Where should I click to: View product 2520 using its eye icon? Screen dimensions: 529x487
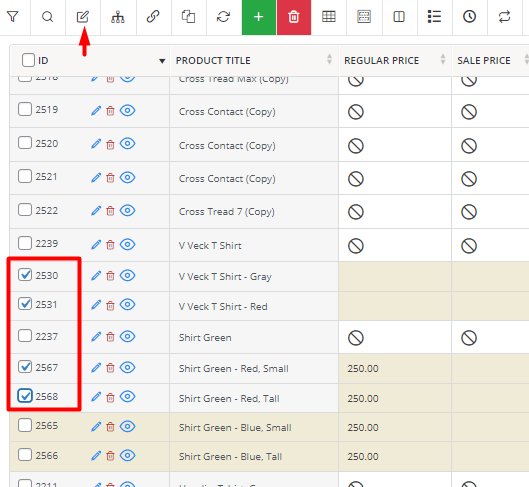[128, 144]
